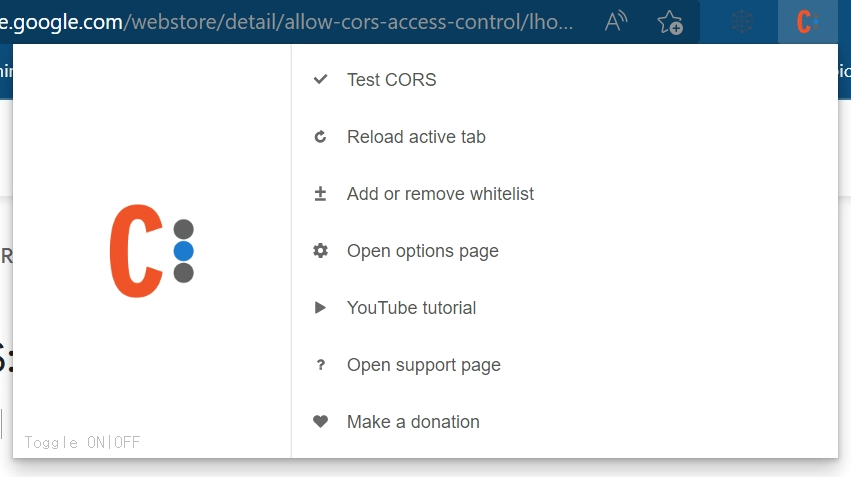The image size is (851, 477).
Task: Open options page from the menu
Action: pyautogui.click(x=422, y=251)
